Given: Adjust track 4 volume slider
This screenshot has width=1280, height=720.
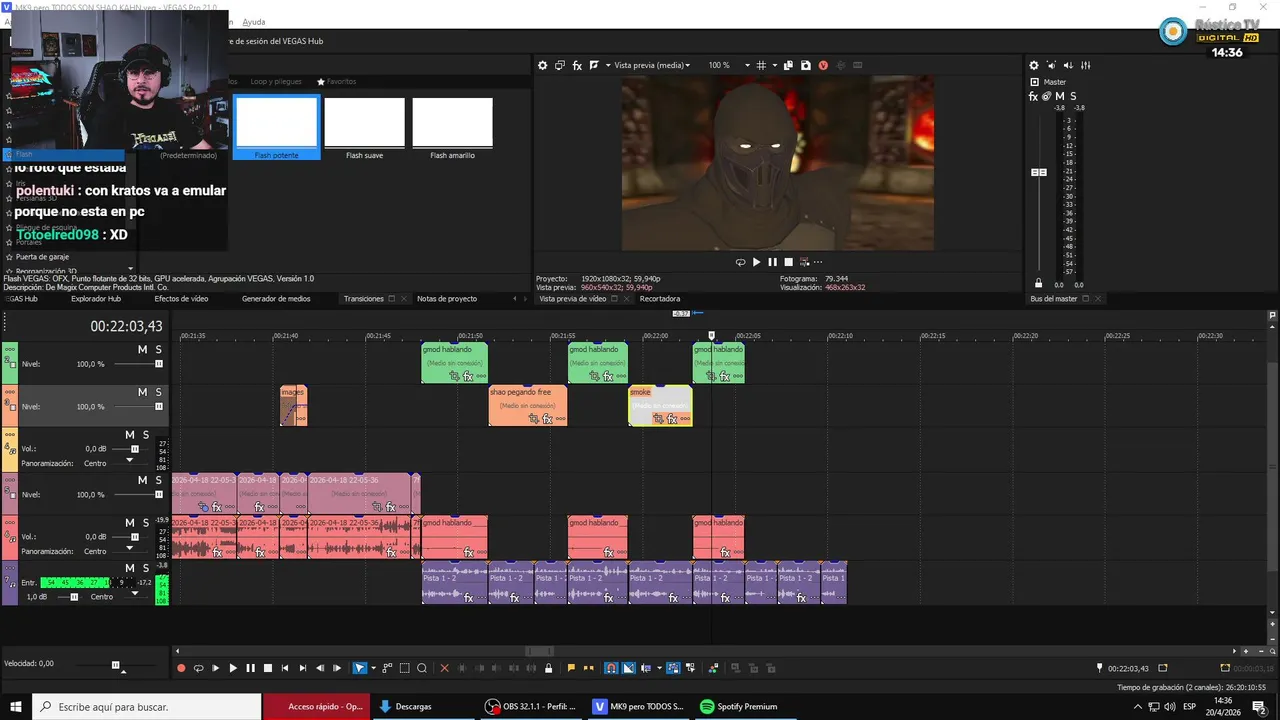Looking at the screenshot, I should 133,449.
